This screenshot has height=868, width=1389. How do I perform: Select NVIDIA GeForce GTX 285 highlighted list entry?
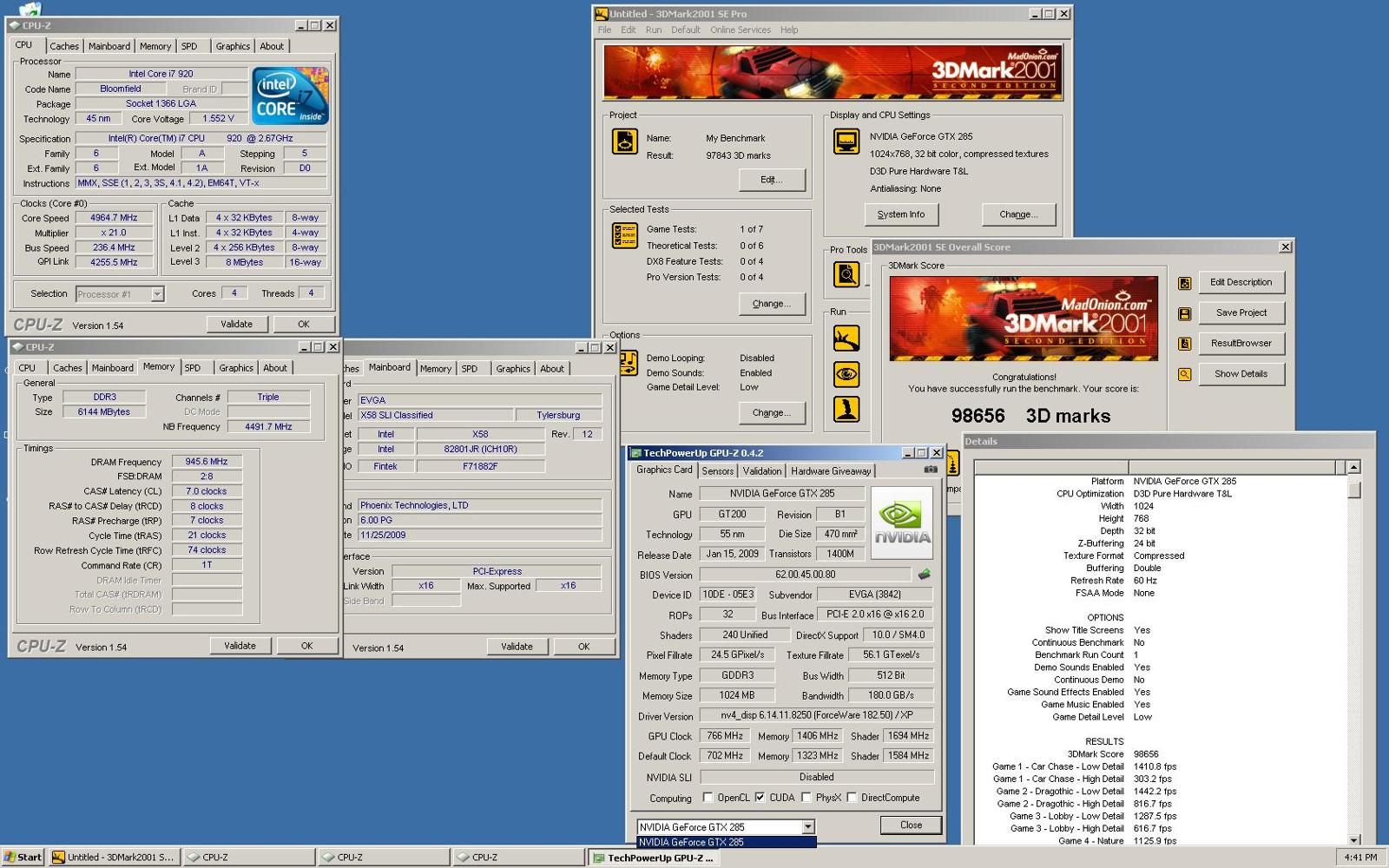click(726, 842)
